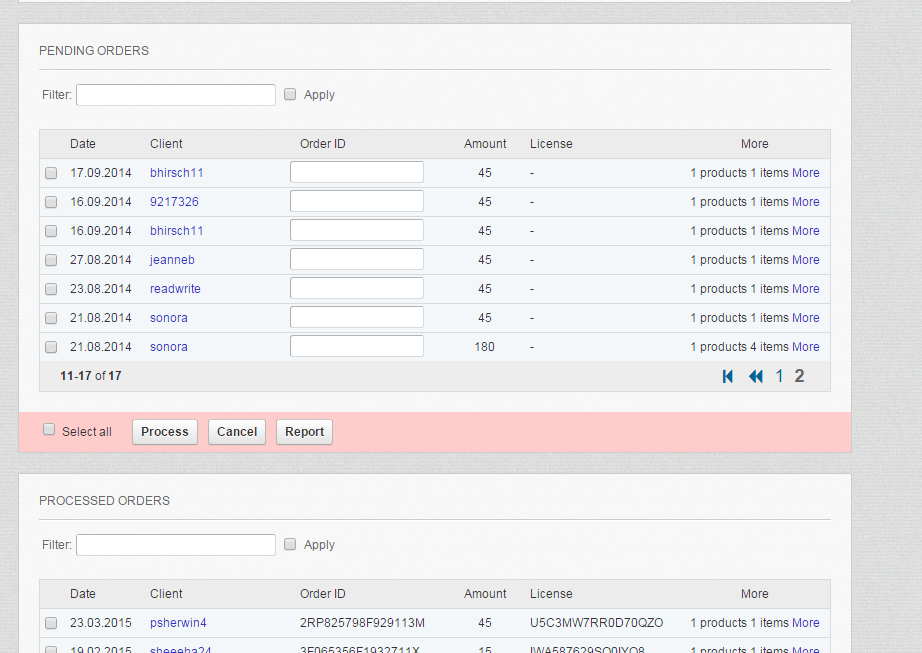Open page 1 of pending orders
Screen dimensions: 922x653
tap(780, 376)
